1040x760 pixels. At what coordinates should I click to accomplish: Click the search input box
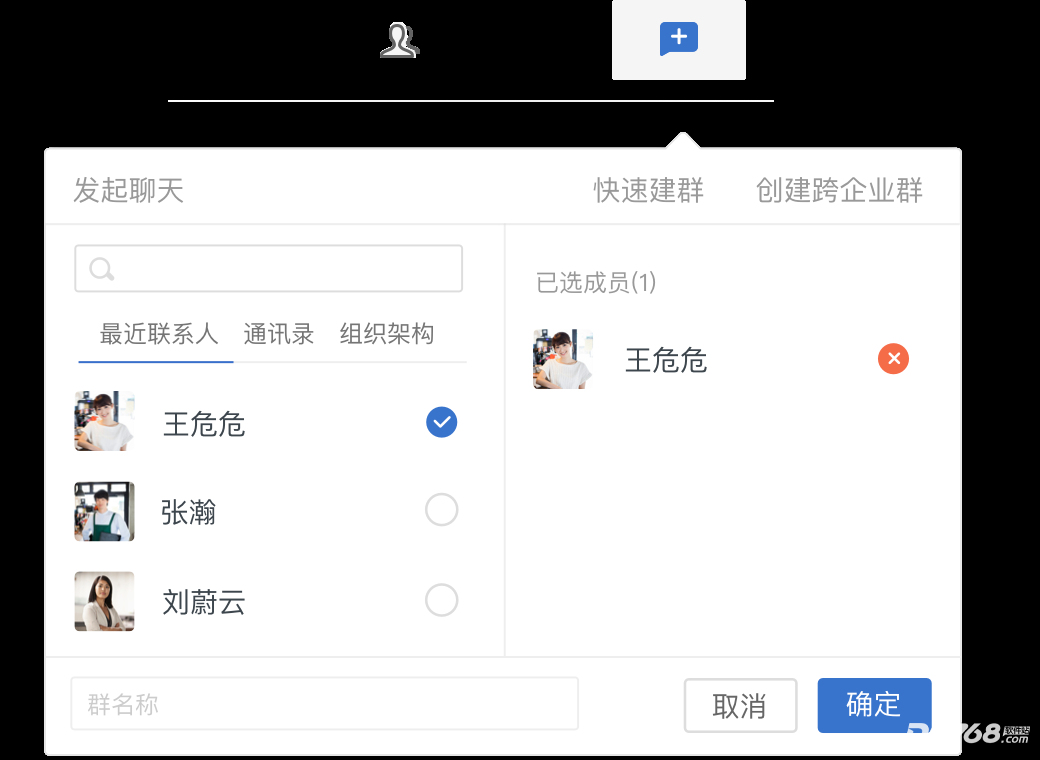click(x=268, y=268)
